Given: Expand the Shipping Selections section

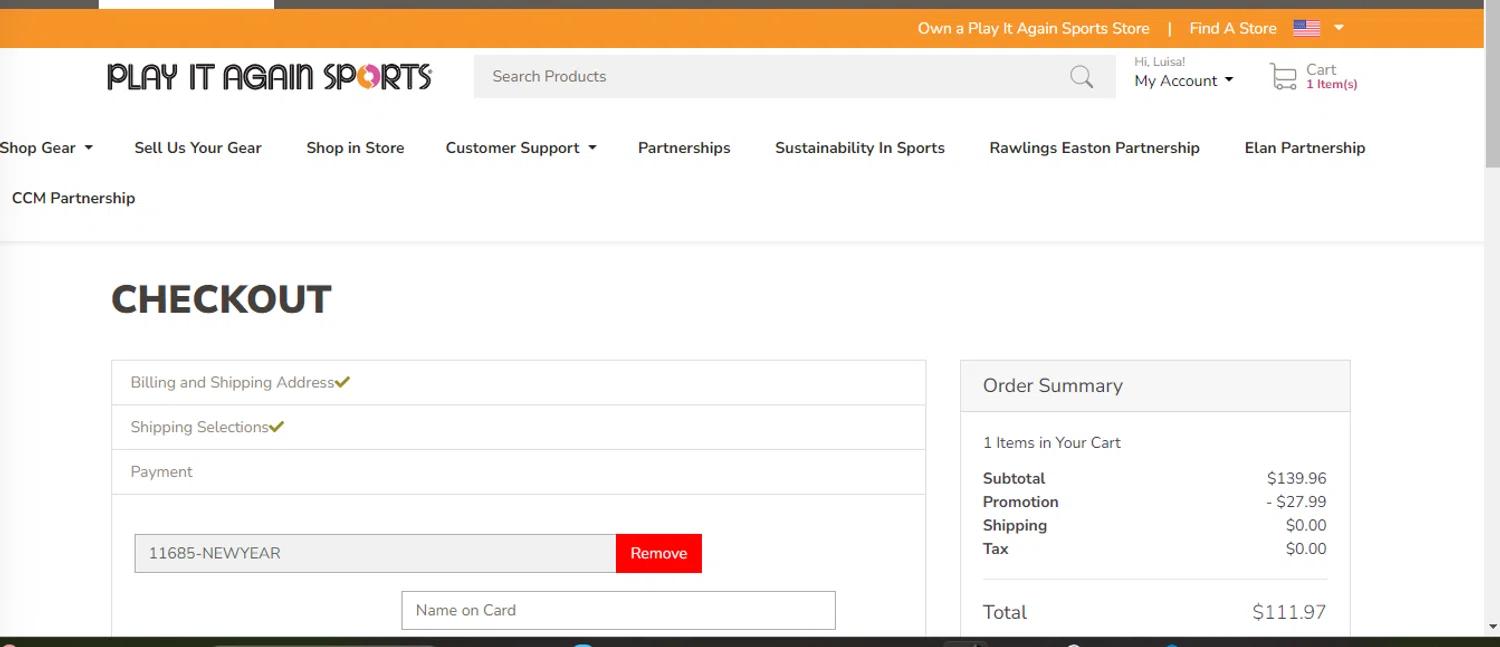Looking at the screenshot, I should pos(518,427).
